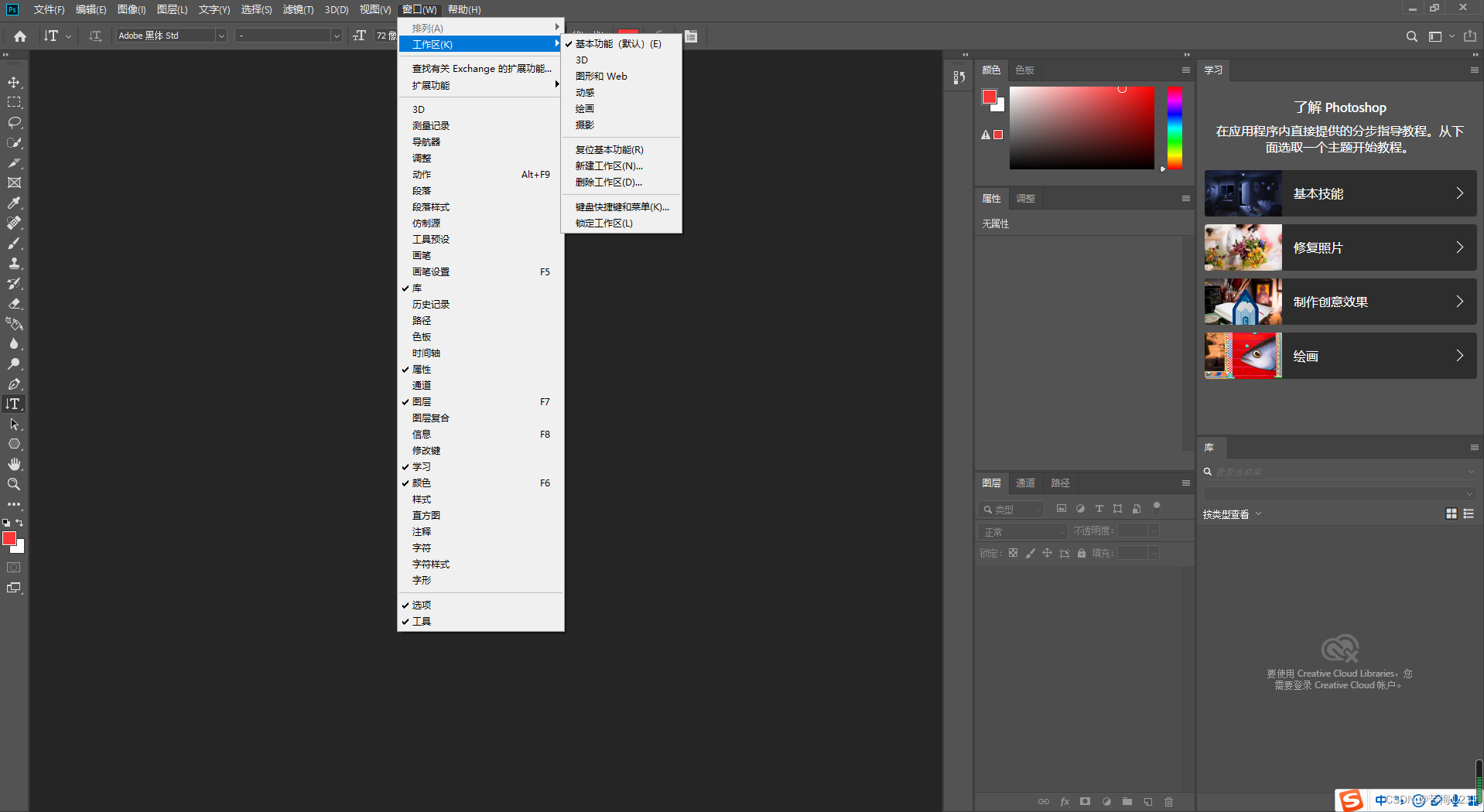Open the 基本技能 tutorial
Screen dimensions: 1484x812
coord(1340,193)
